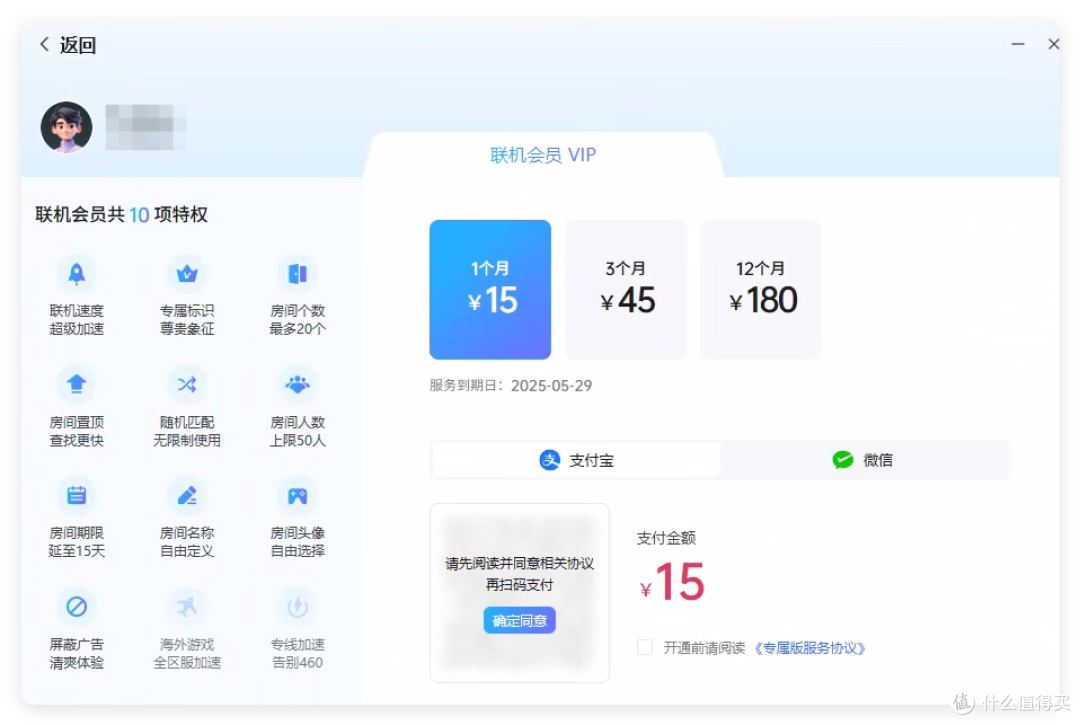
Task: Click the blurred QR code area
Action: pyautogui.click(x=519, y=593)
